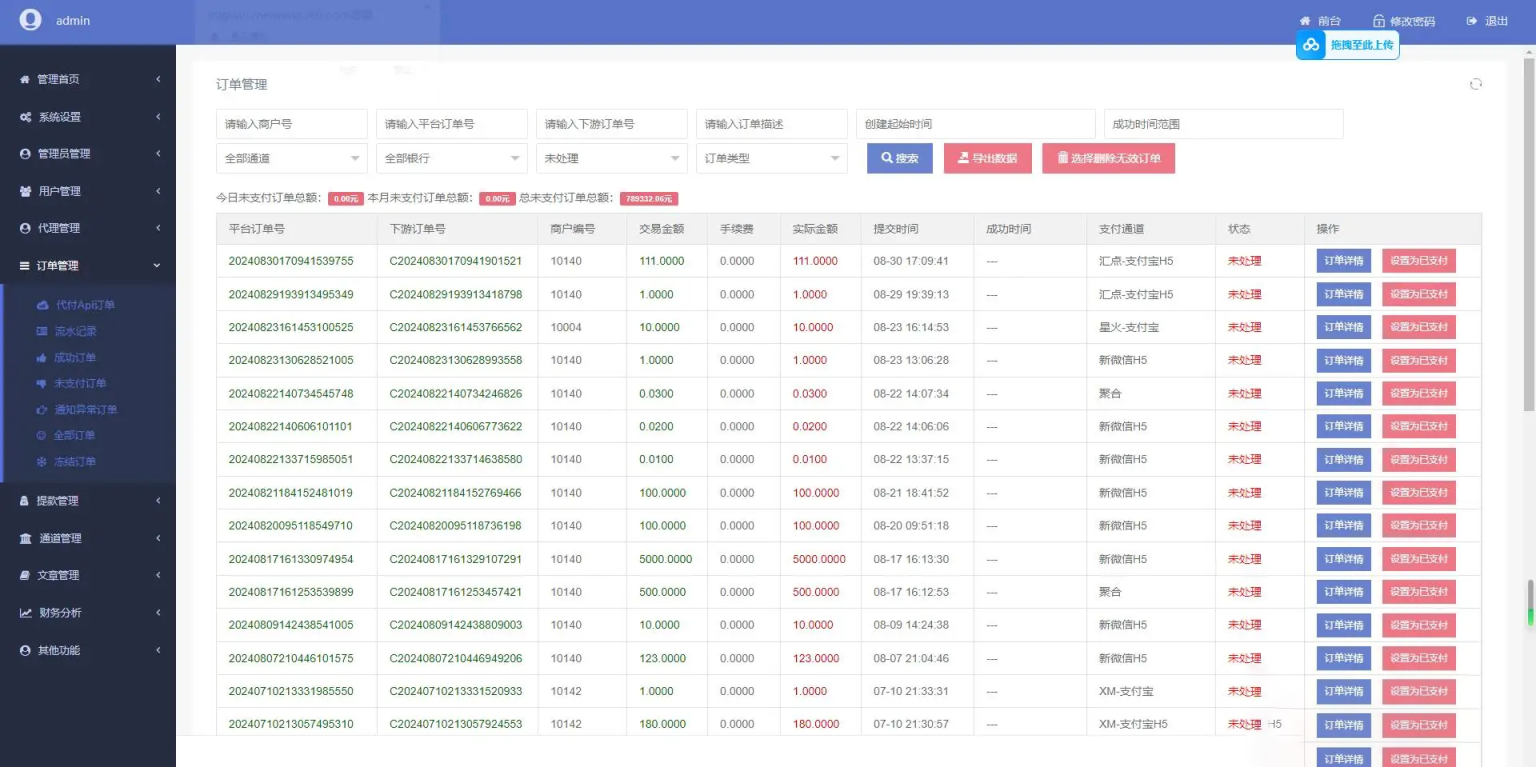Expand the 系统设置 sidebar menu
The height and width of the screenshot is (767, 1536).
(x=88, y=117)
